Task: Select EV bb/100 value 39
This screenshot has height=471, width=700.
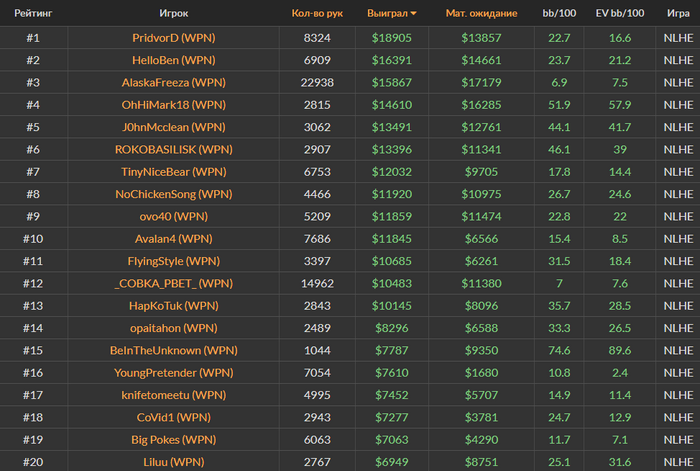Action: (620, 150)
